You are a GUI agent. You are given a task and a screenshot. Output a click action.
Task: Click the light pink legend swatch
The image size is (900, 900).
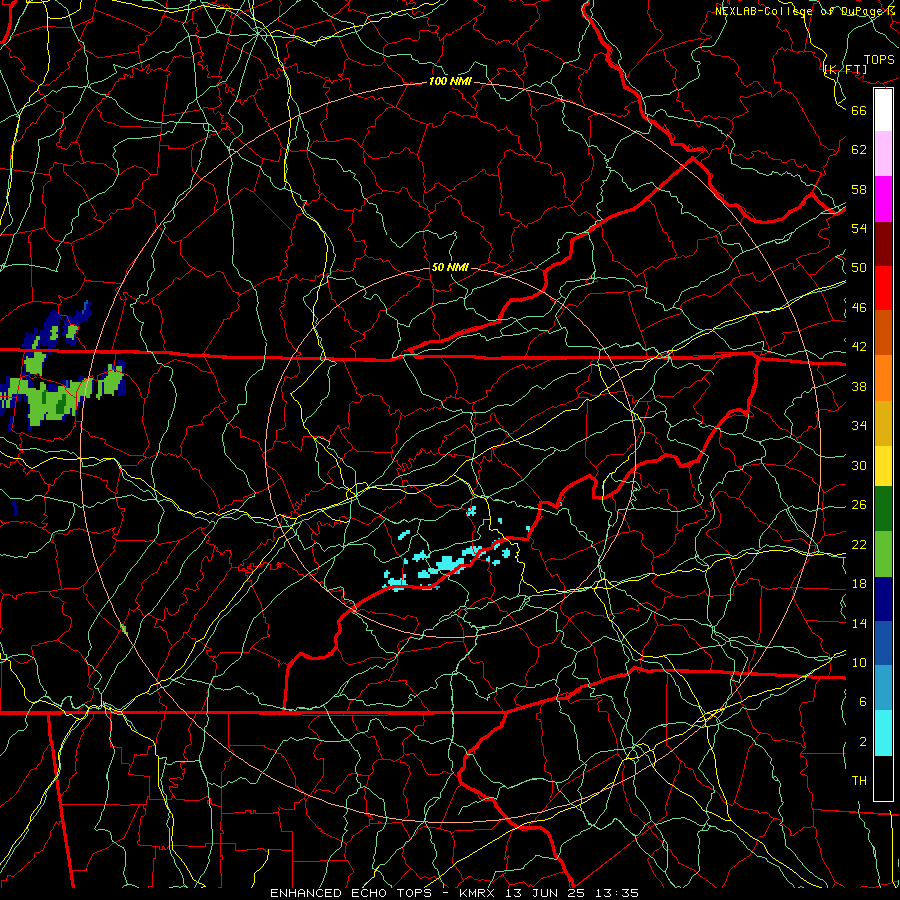tap(883, 154)
